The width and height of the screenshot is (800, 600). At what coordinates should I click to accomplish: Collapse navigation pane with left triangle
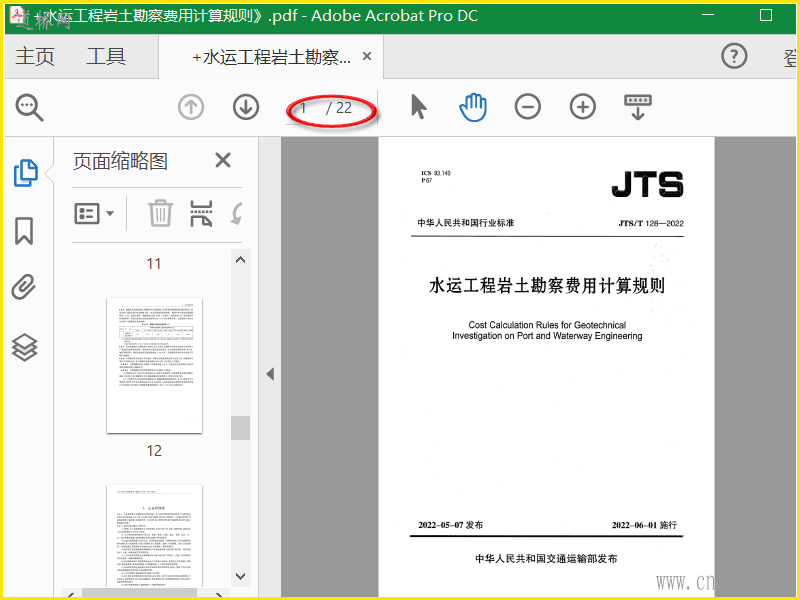coord(270,374)
